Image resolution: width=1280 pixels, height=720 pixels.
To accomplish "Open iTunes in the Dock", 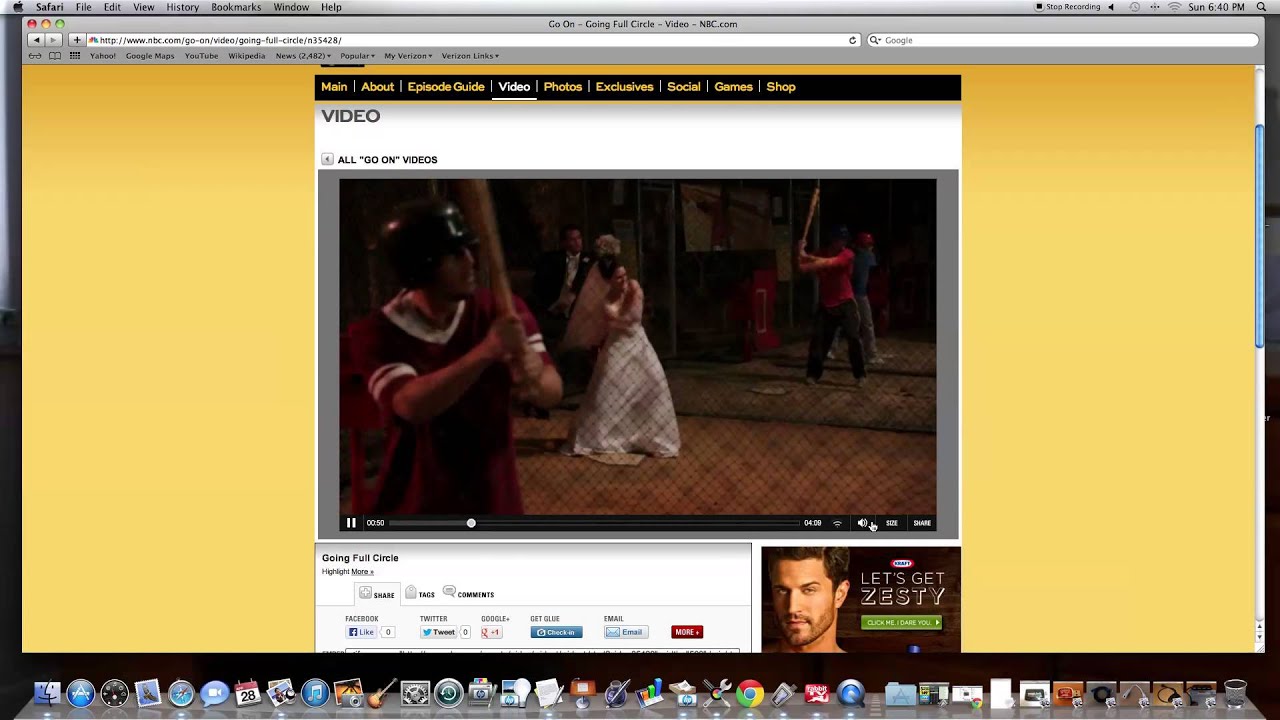I will pos(315,693).
